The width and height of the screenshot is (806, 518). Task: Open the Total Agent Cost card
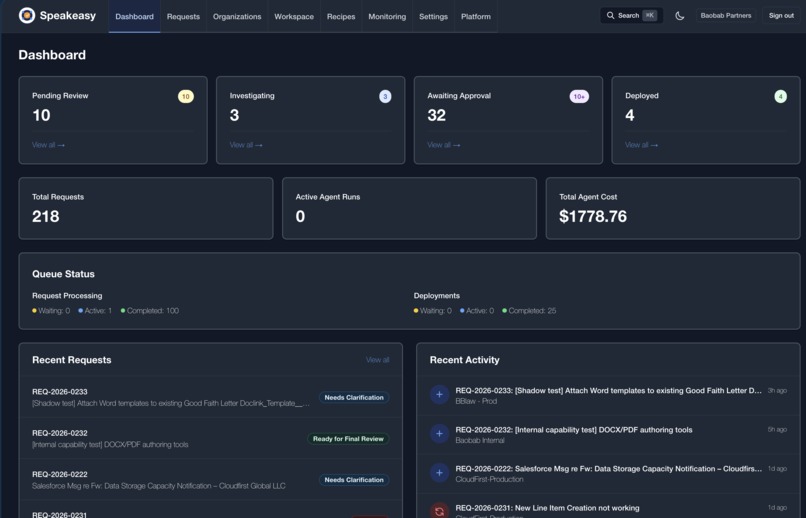coord(673,208)
